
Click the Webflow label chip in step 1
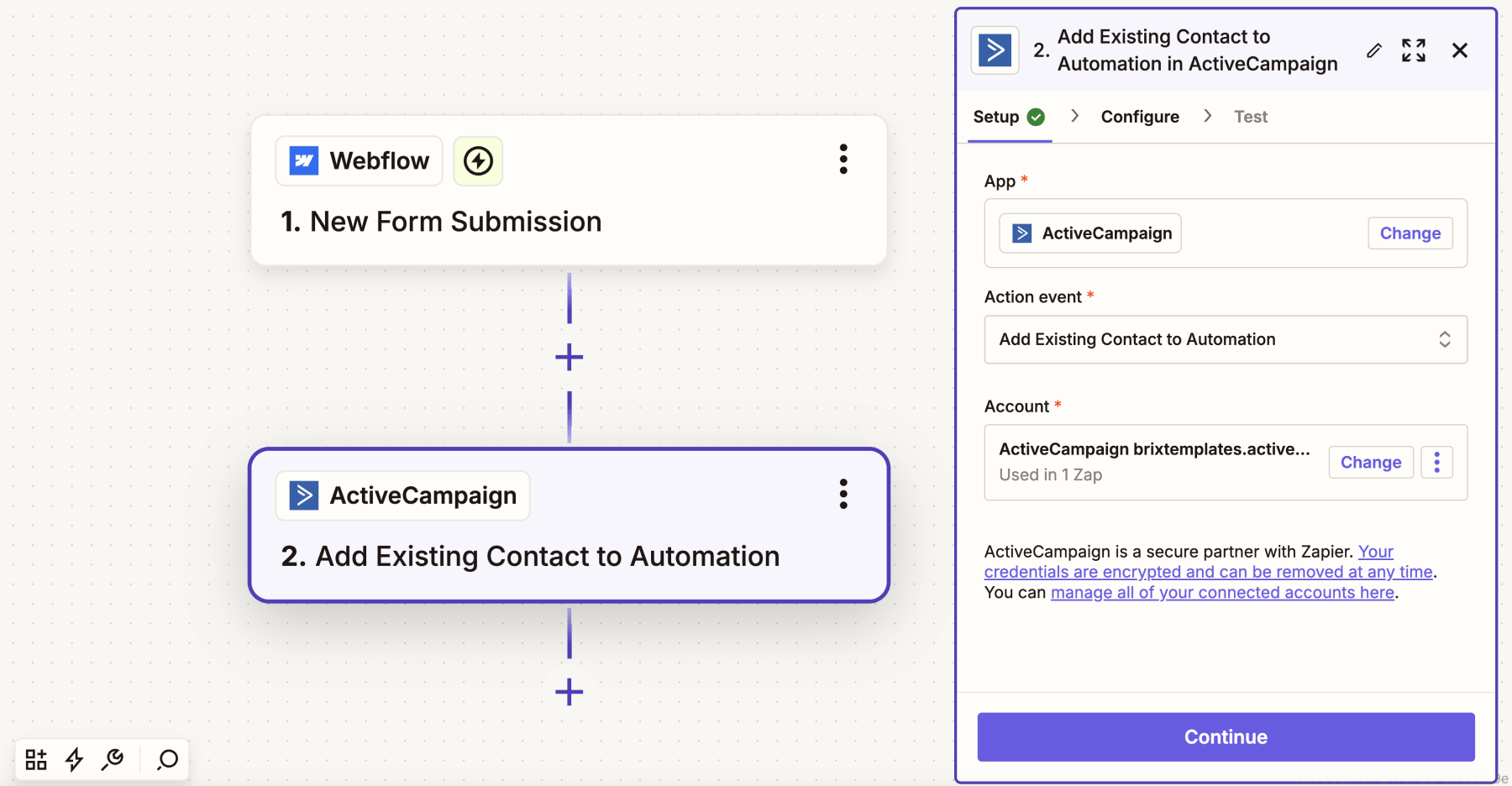pos(360,160)
